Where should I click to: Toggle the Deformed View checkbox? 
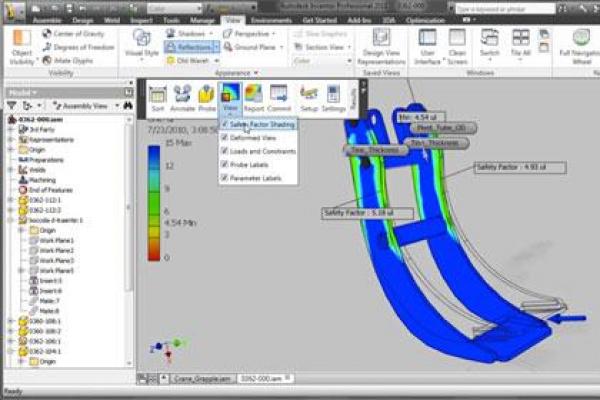click(x=225, y=137)
